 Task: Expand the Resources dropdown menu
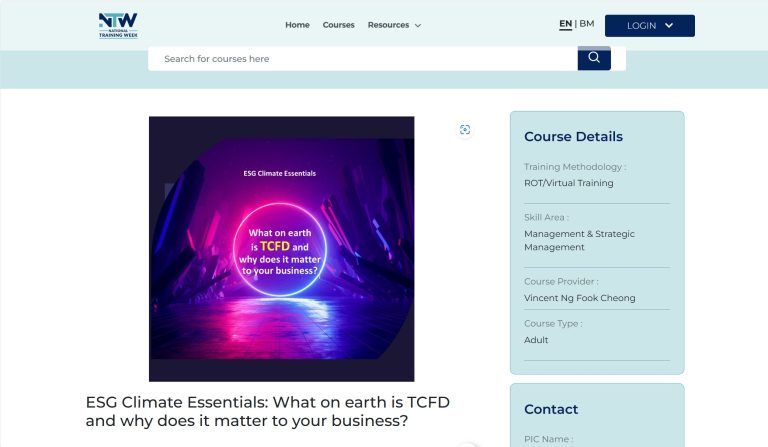394,25
